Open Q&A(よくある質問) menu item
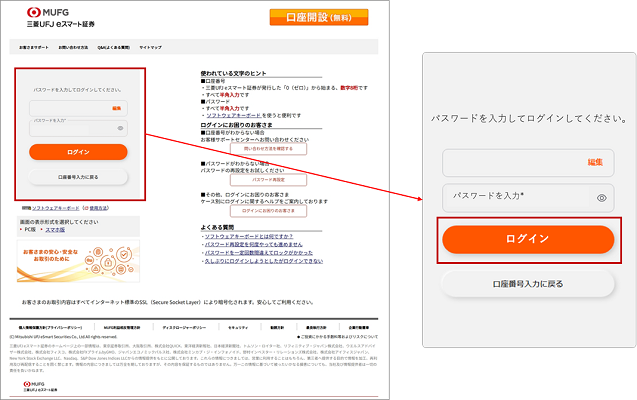637x400 pixels. click(113, 47)
